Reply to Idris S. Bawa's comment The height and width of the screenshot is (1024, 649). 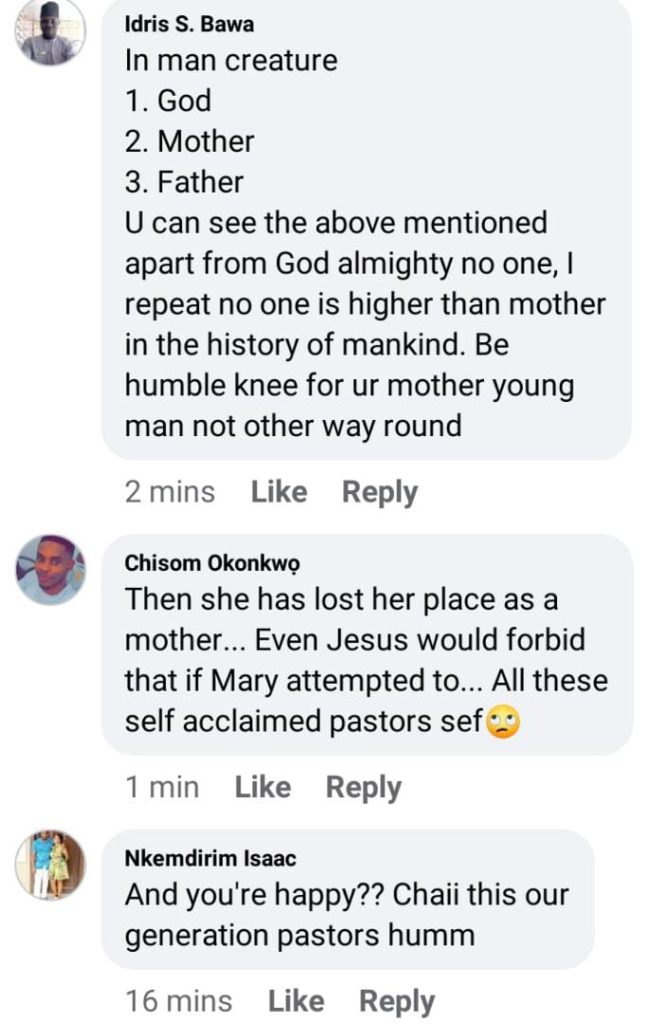[x=379, y=492]
